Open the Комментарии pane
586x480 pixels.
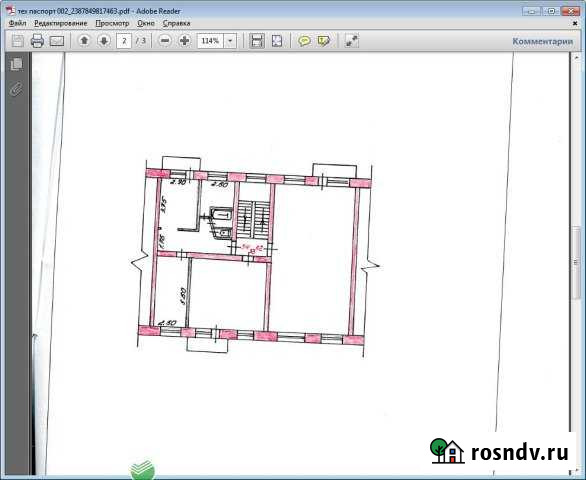point(542,41)
